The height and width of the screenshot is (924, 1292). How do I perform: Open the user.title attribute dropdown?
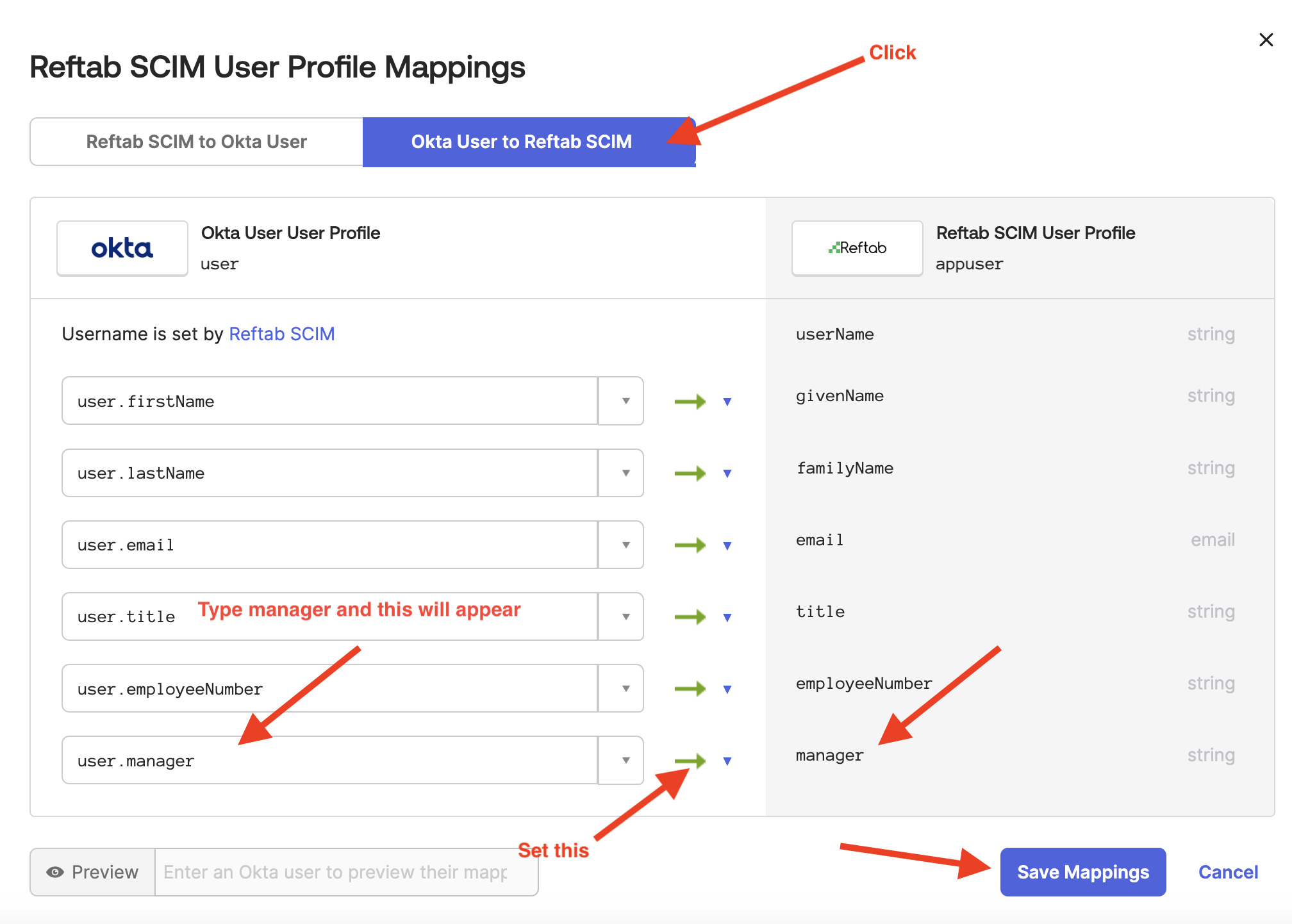[621, 616]
